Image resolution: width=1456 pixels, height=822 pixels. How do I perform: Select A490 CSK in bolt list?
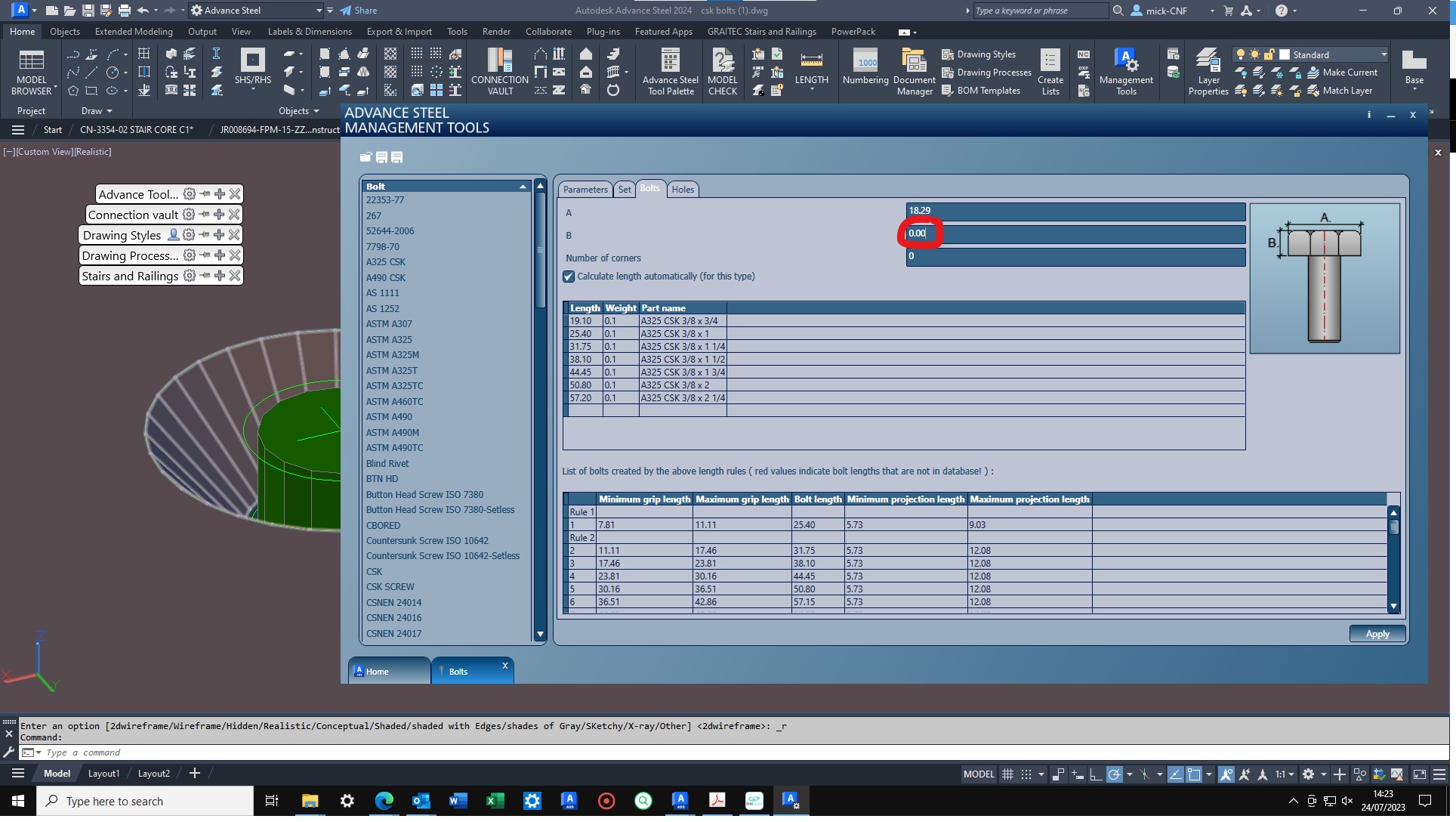tap(386, 277)
